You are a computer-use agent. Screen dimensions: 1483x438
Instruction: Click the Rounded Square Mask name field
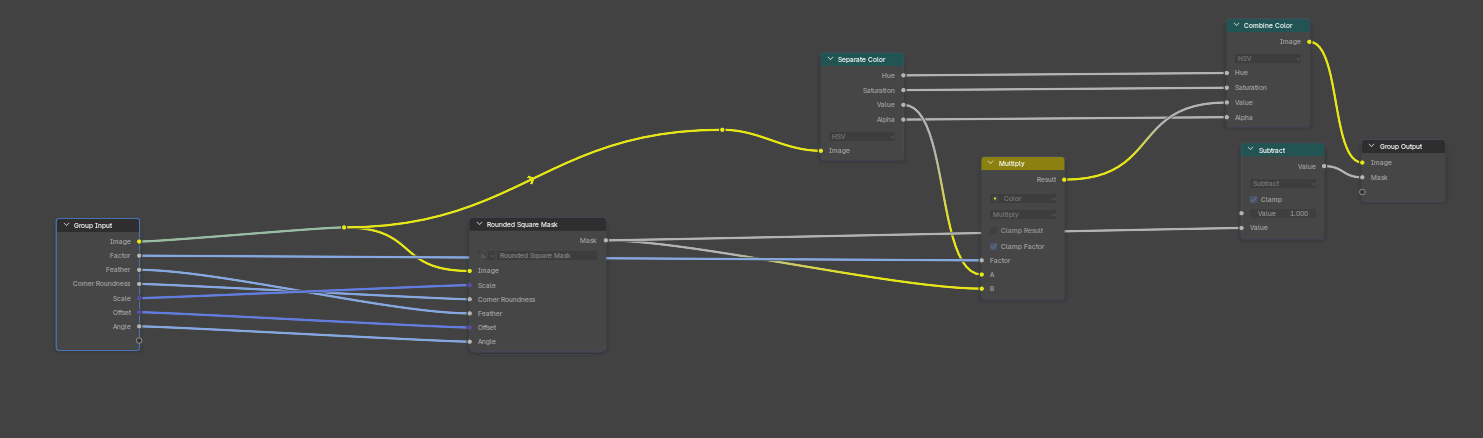pyautogui.click(x=547, y=256)
